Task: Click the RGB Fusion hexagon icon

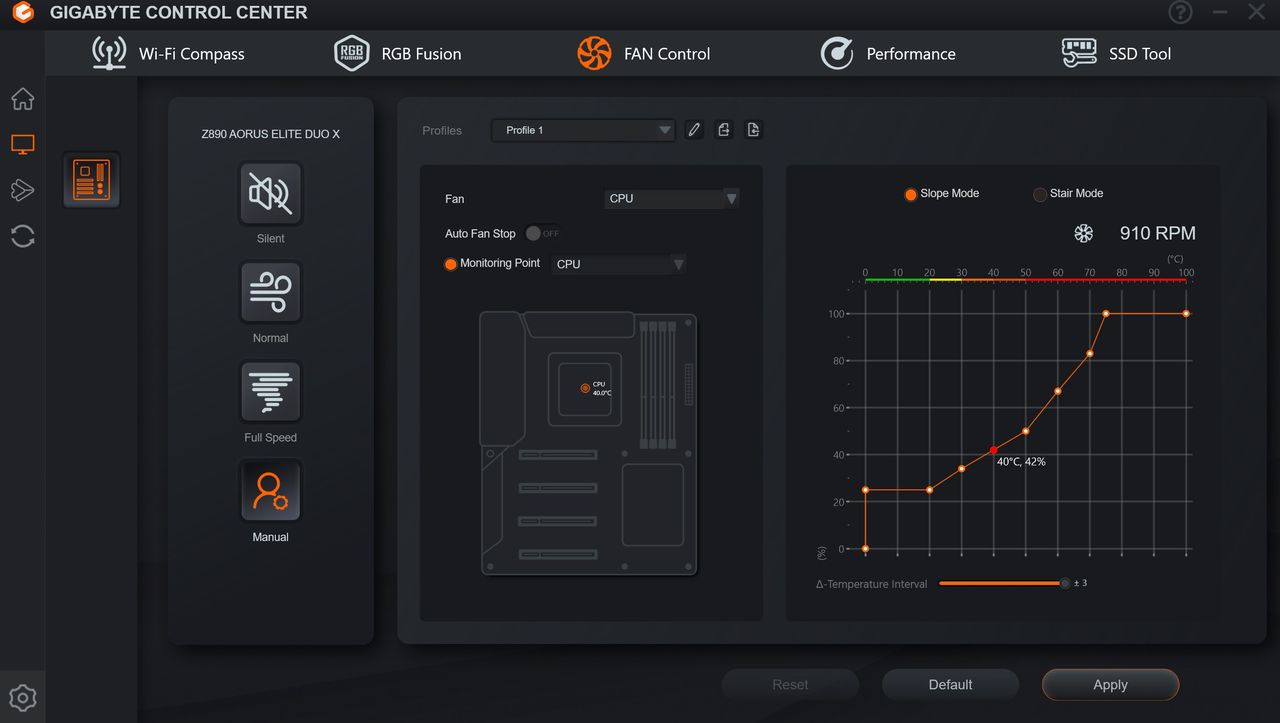Action: (351, 53)
